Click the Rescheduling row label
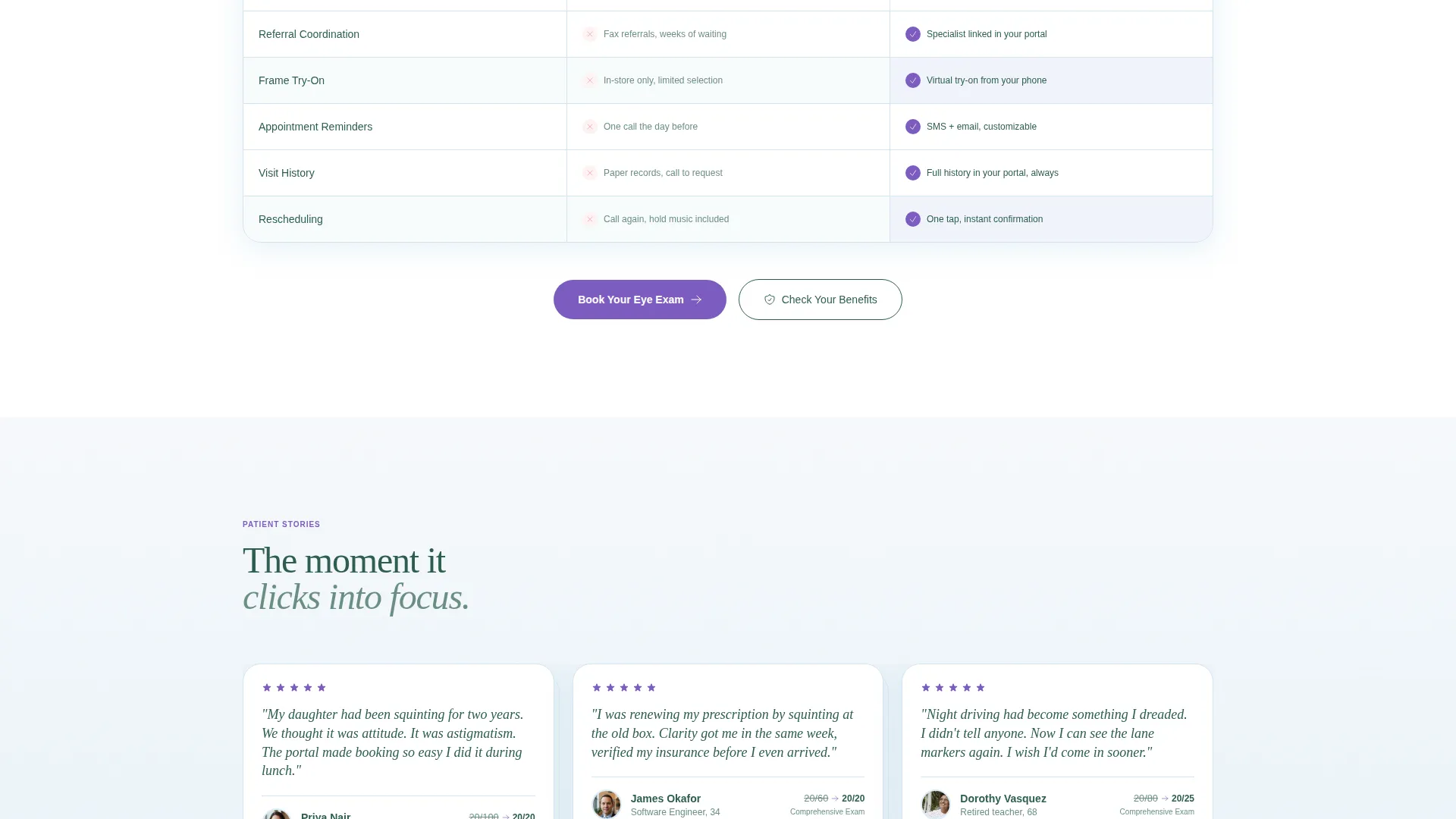 [290, 219]
